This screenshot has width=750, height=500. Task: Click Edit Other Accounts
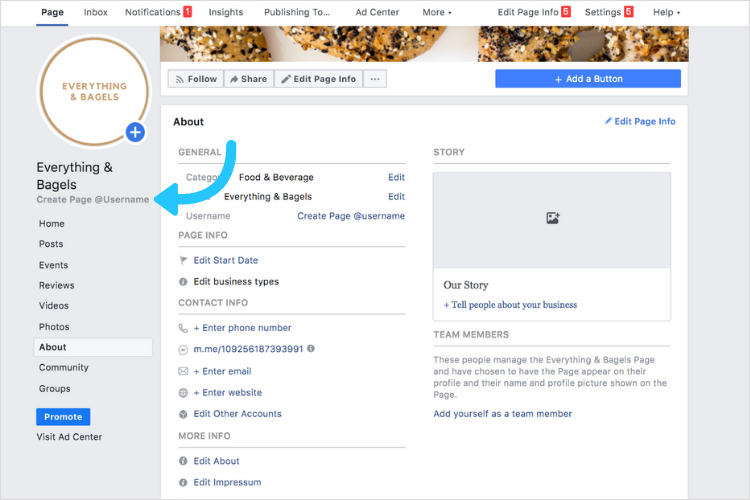click(238, 414)
